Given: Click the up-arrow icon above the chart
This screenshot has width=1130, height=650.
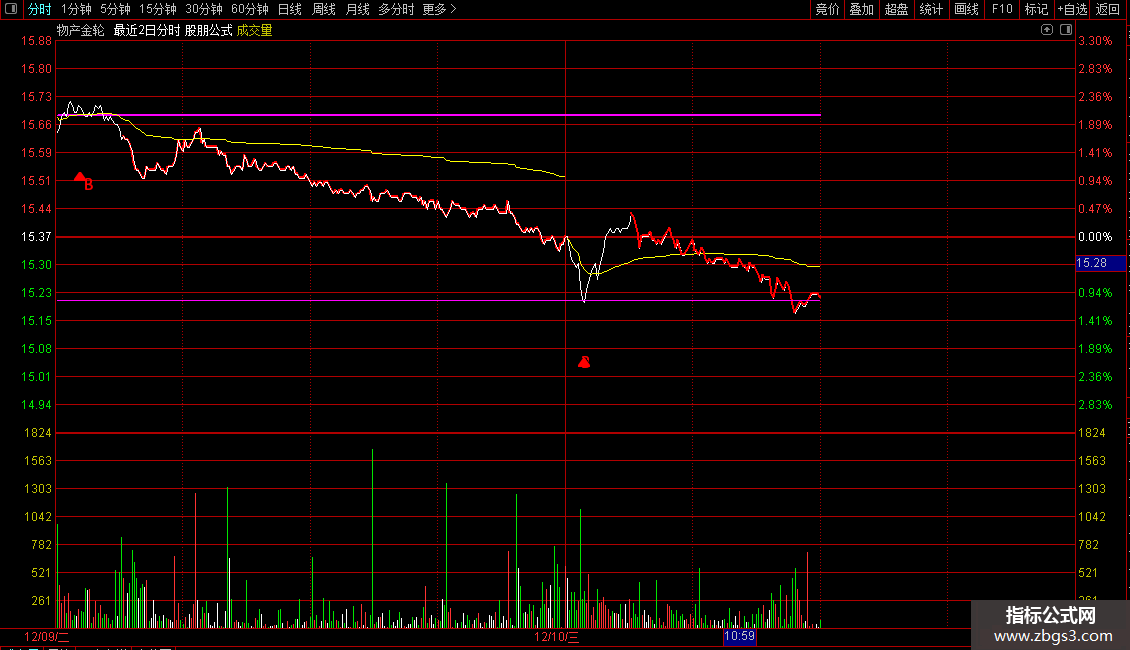Looking at the screenshot, I should point(1046,30).
